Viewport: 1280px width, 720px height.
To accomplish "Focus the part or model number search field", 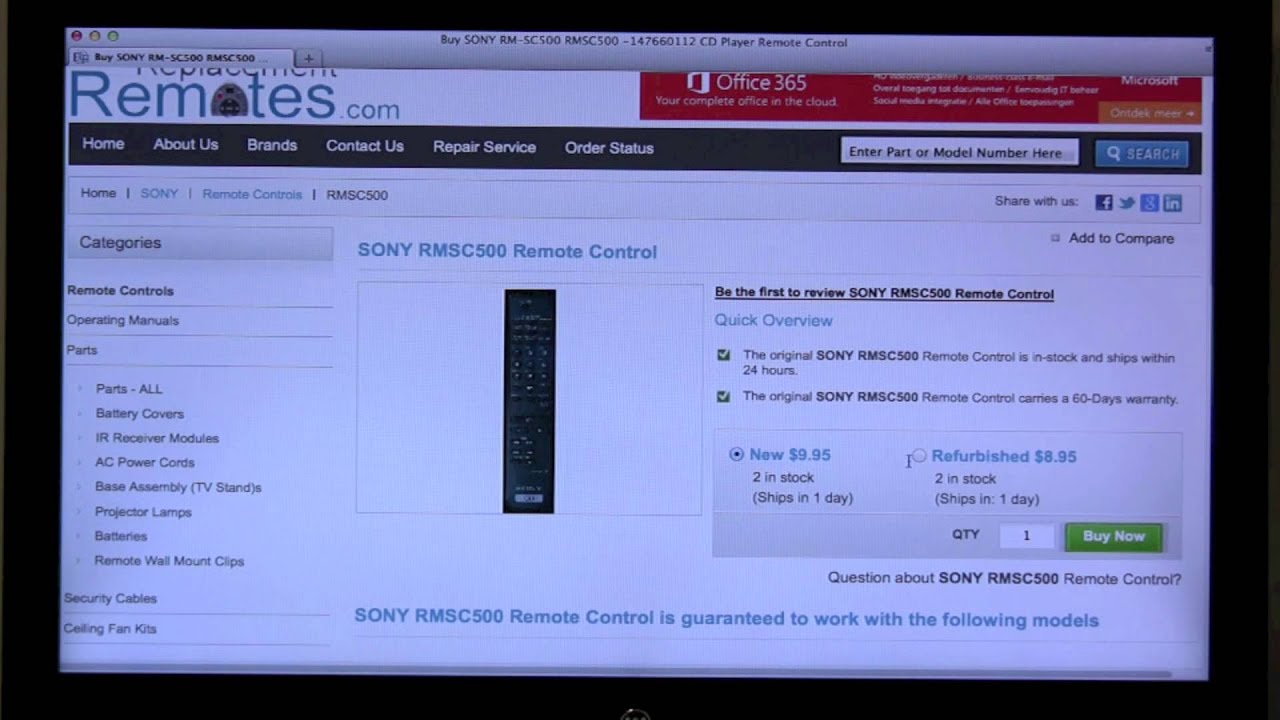I will [959, 153].
